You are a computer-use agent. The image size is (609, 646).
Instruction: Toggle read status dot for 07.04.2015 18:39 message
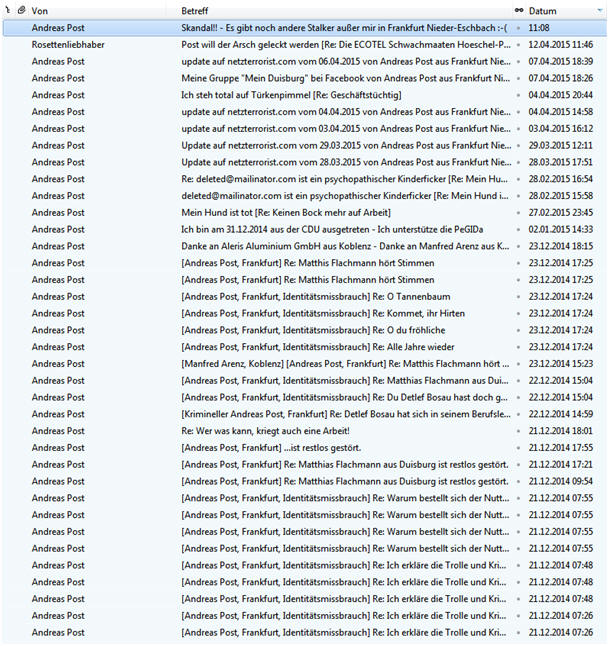point(518,62)
